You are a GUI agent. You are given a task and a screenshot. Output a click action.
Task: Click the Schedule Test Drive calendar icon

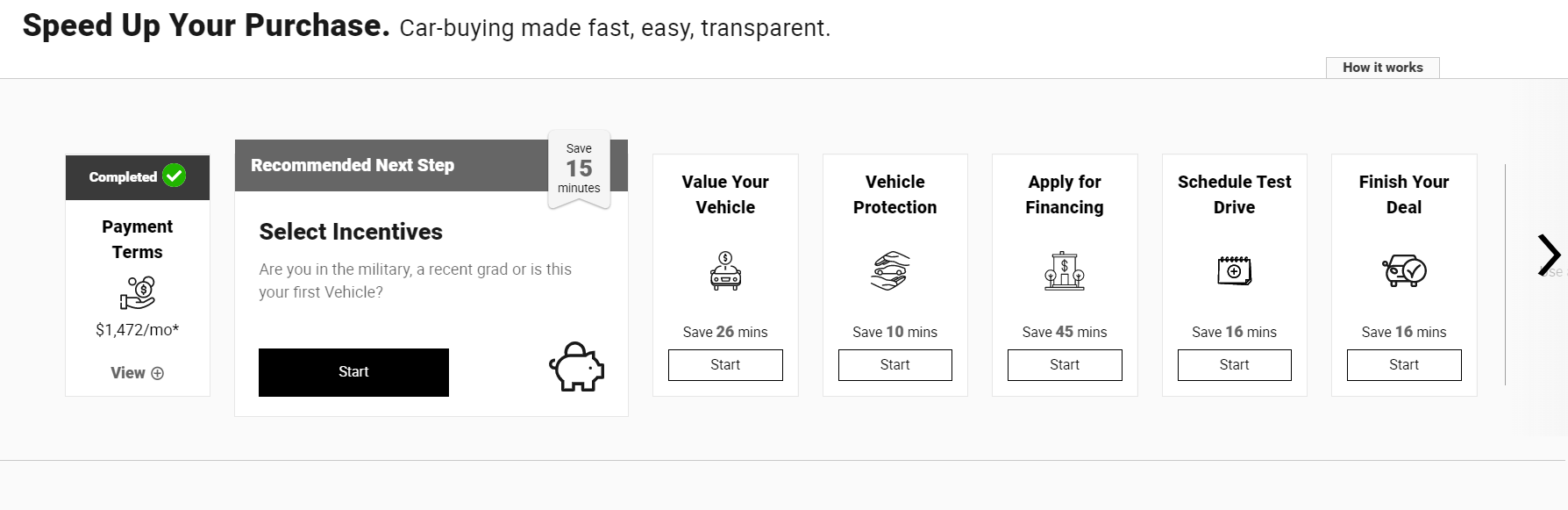point(1234,270)
